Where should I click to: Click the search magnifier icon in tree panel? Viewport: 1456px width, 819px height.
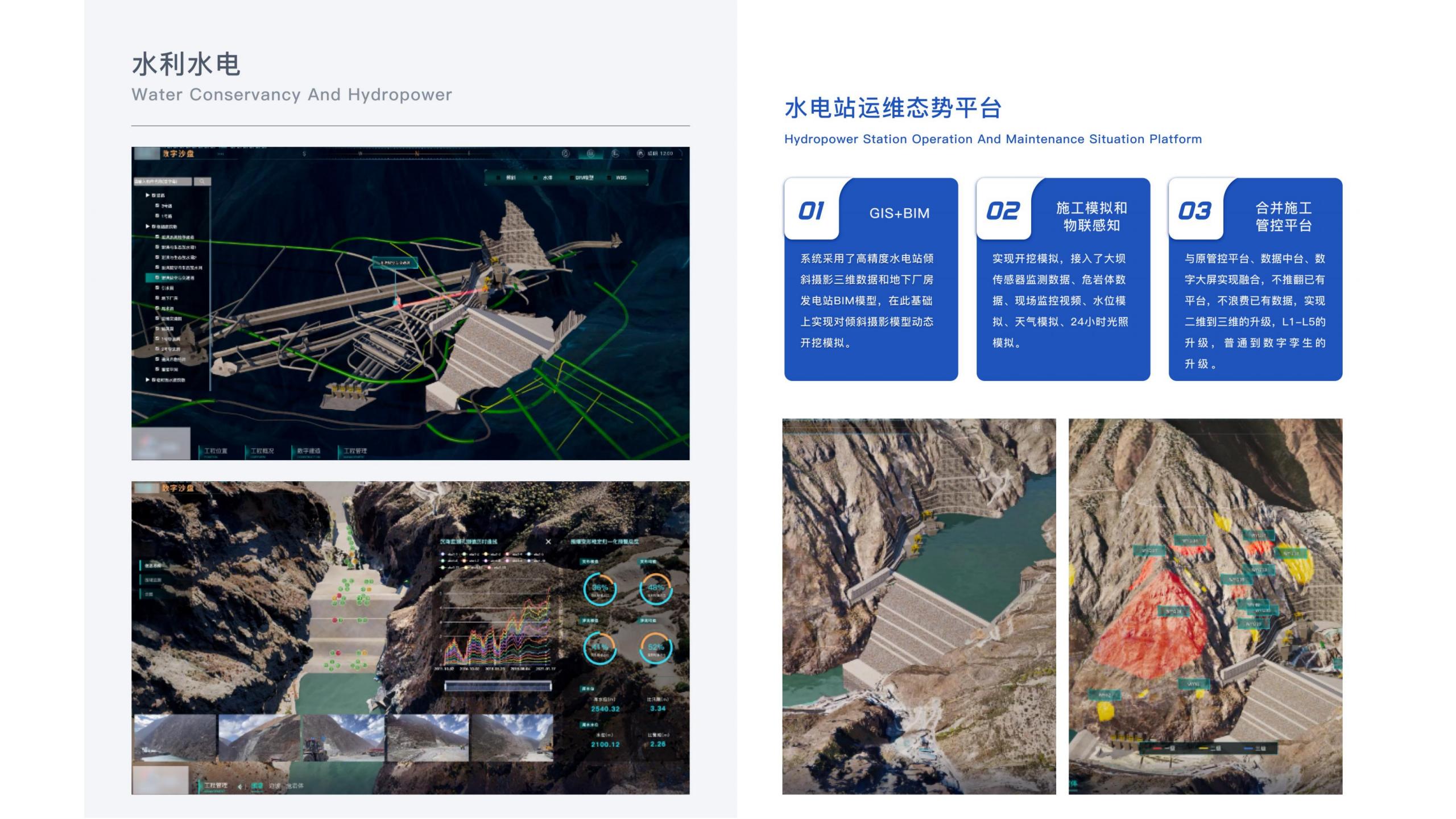click(202, 181)
